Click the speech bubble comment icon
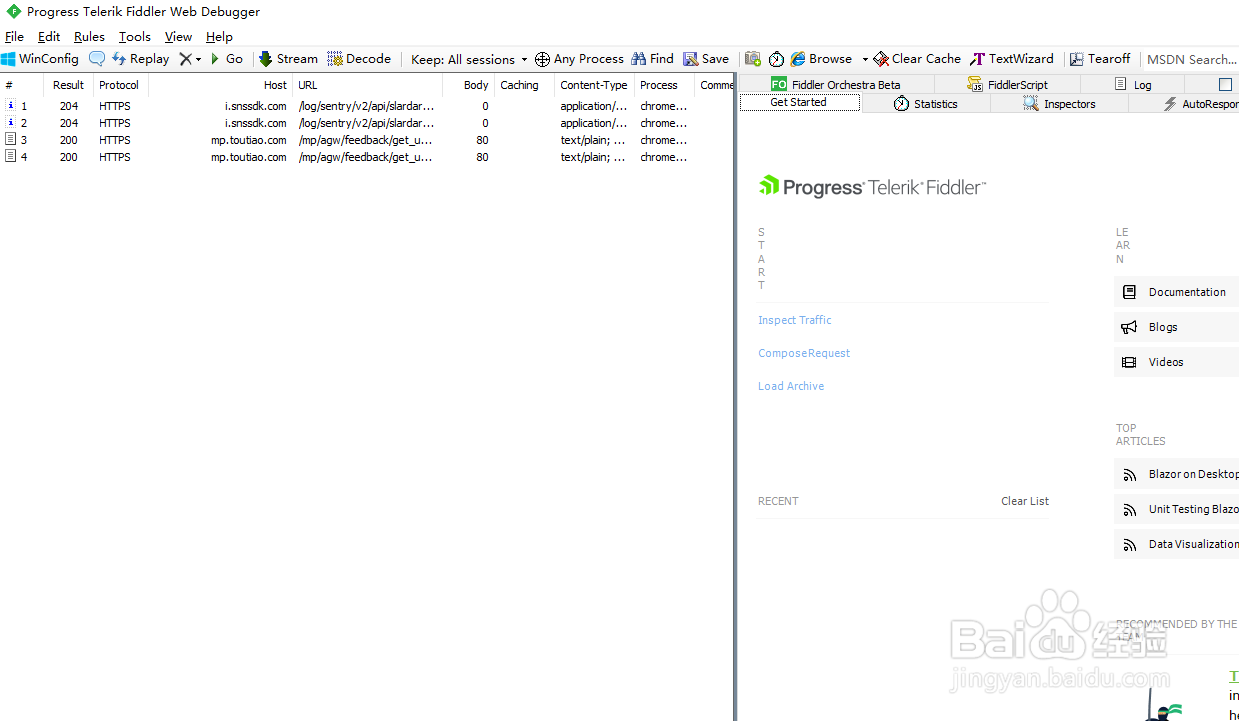The image size is (1239, 721). (x=97, y=59)
